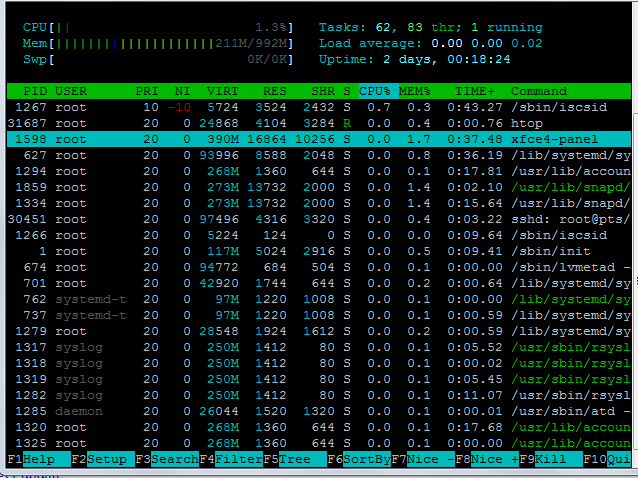Select the sshd: root@pts process row
Image resolution: width=638 pixels, height=478 pixels.
point(320,219)
